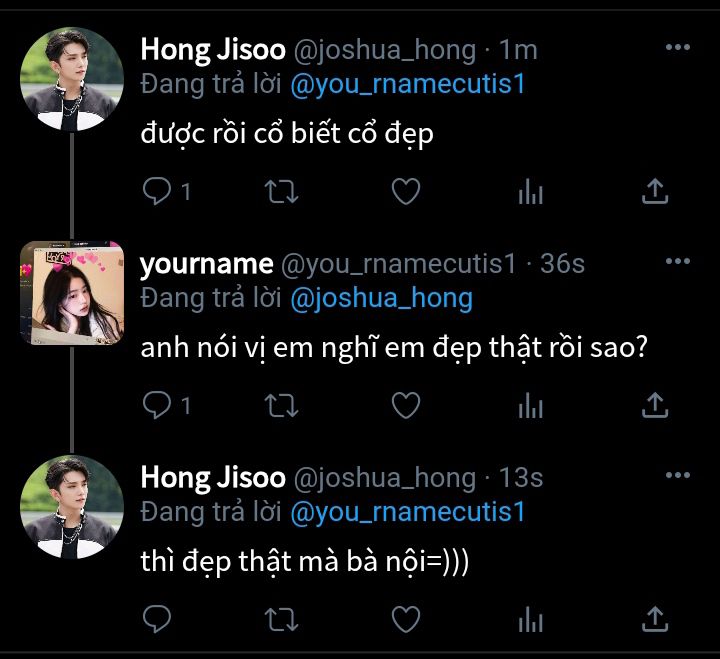The width and height of the screenshot is (720, 659).
Task: Like the tweet "thì đẹp thật mà bà nội"
Action: pos(405,619)
